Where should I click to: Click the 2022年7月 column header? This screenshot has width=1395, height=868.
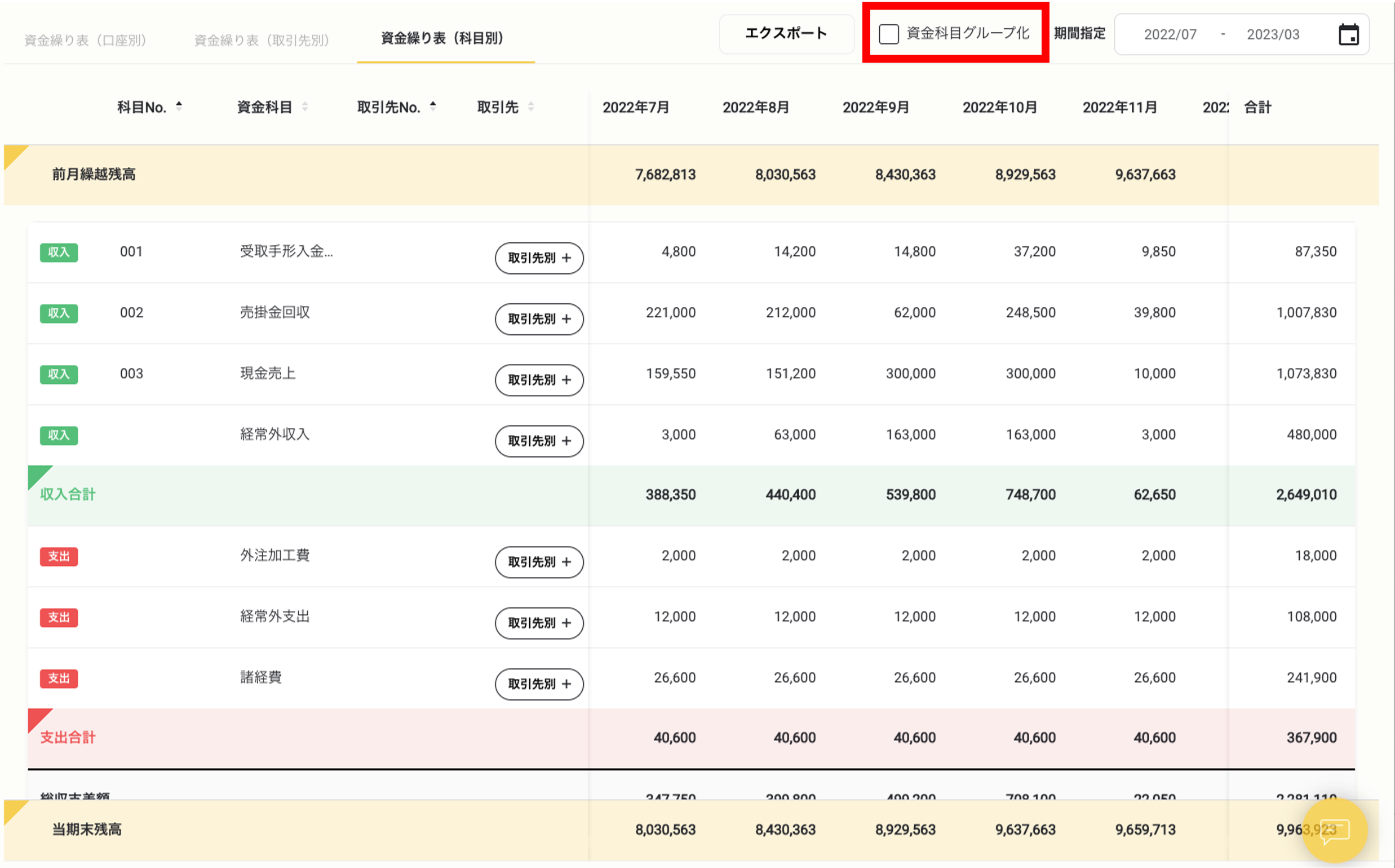click(636, 107)
